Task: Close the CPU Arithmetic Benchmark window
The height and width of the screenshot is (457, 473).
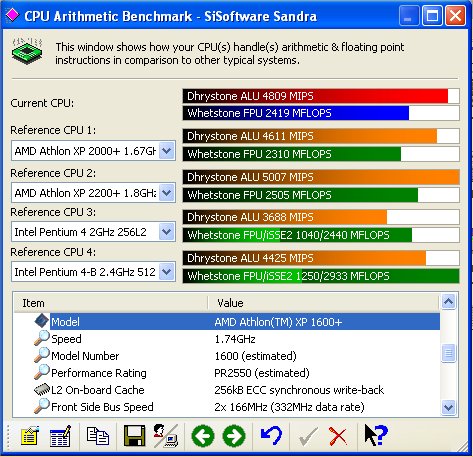Action: [455, 15]
